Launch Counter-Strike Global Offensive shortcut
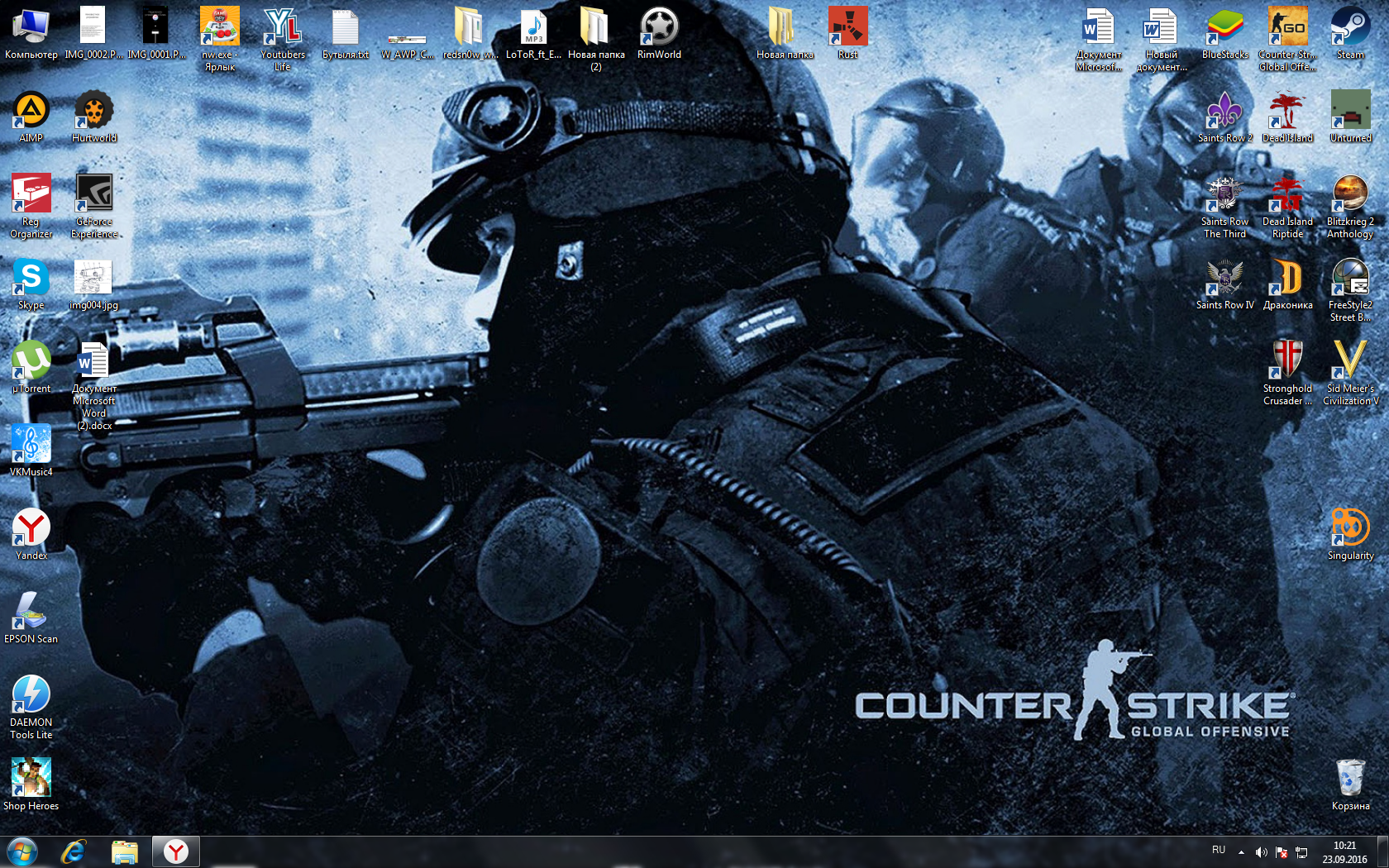This screenshot has height=868, width=1389. (1287, 39)
